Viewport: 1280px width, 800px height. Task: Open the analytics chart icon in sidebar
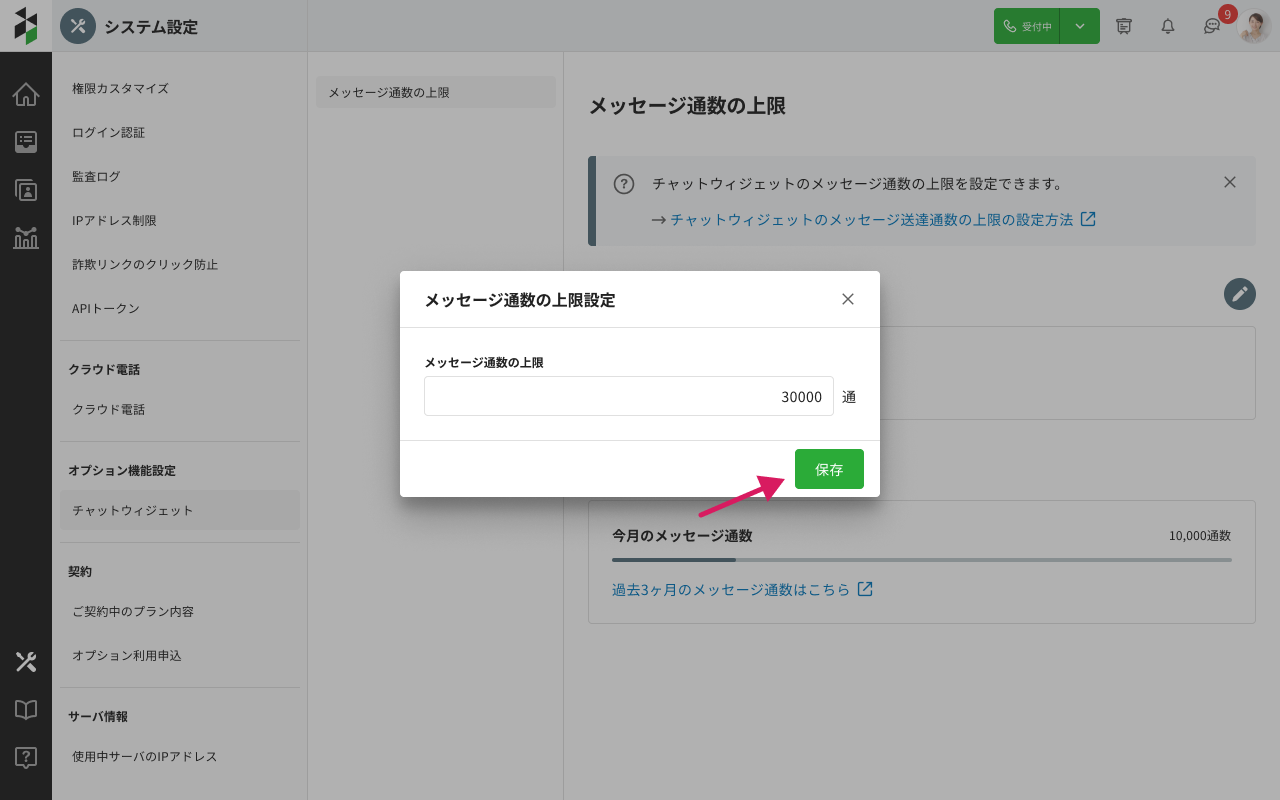(x=26, y=238)
